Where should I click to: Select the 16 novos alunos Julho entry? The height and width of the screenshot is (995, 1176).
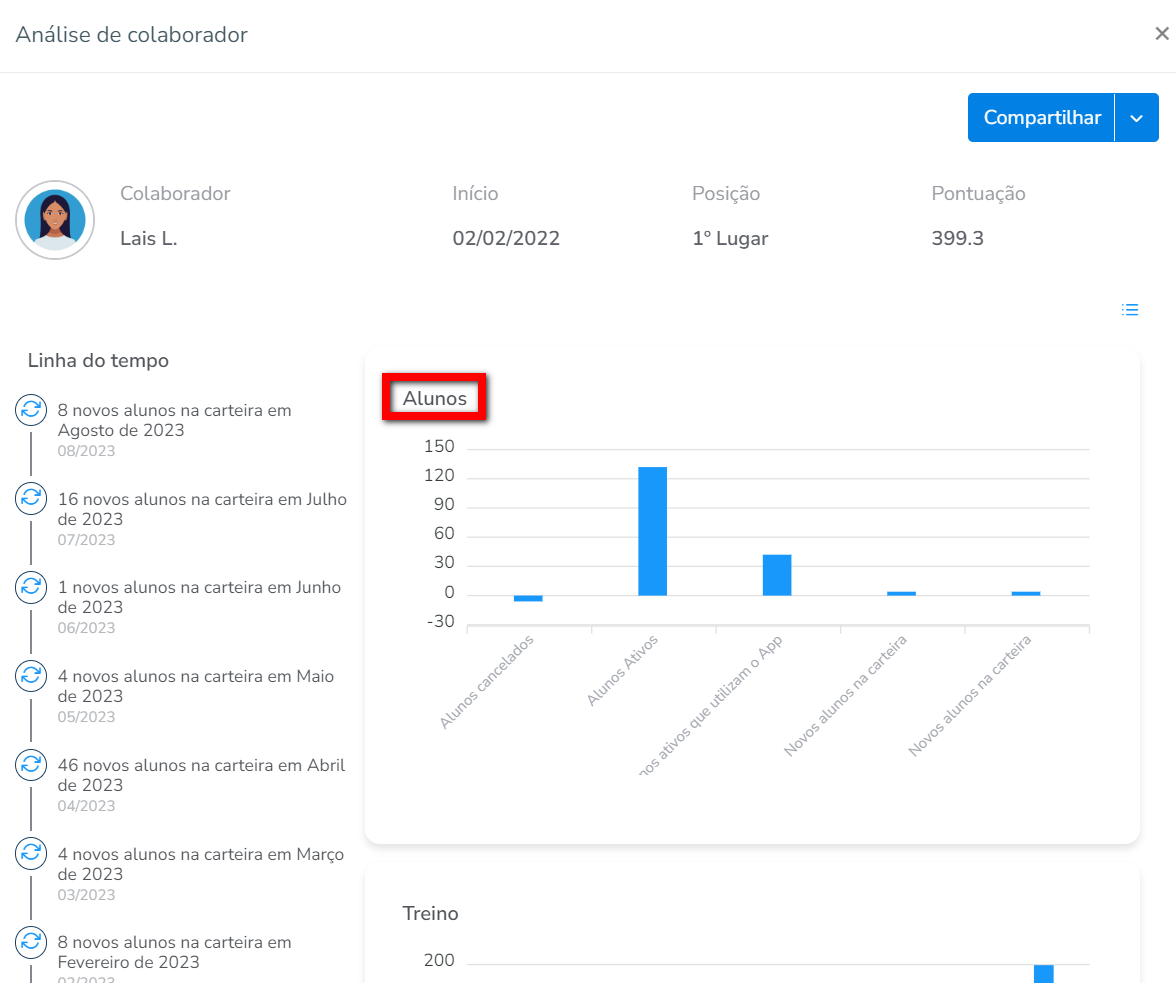coord(201,509)
